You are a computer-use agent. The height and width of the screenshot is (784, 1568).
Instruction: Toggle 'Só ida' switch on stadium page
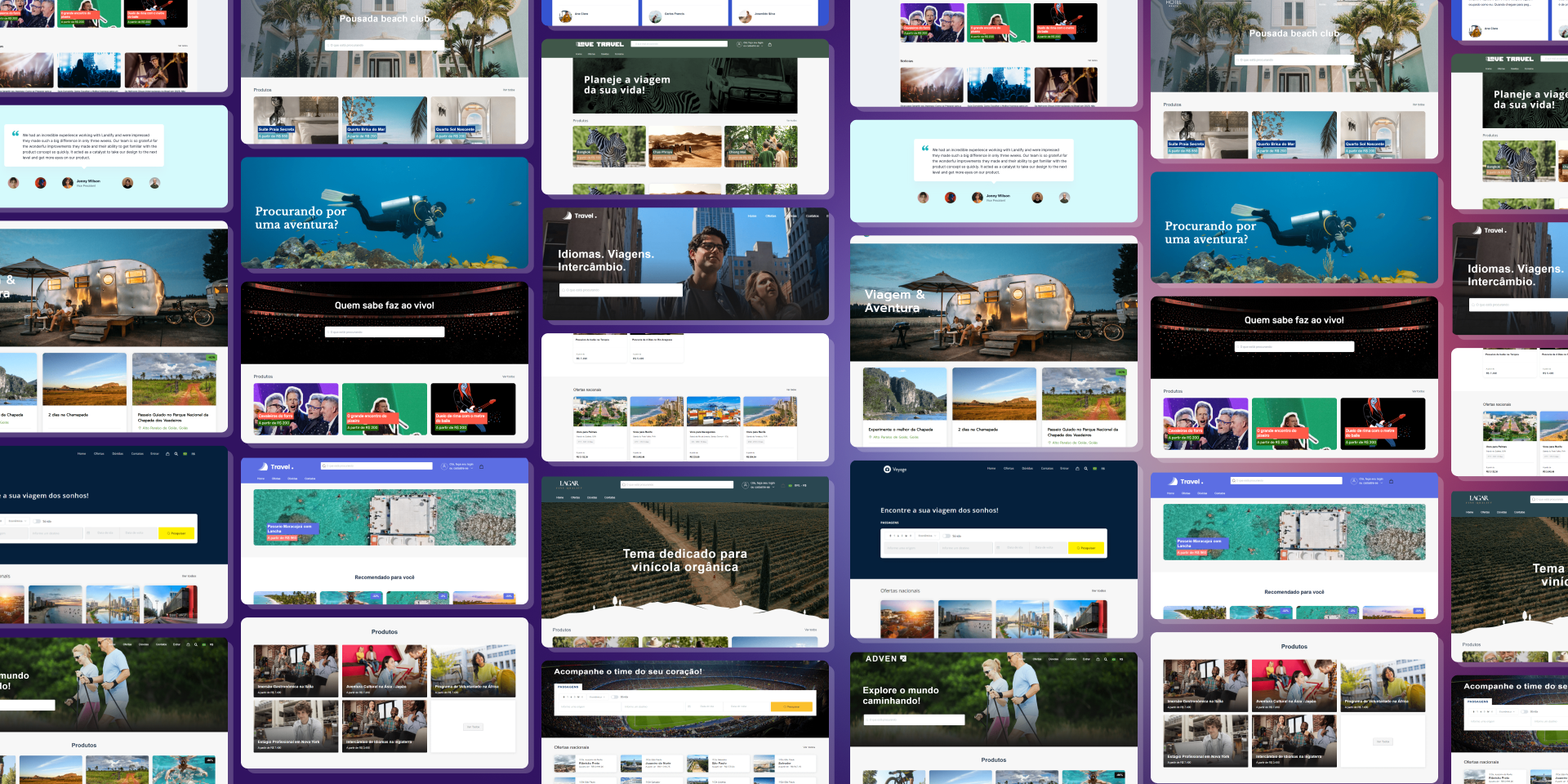(x=615, y=697)
